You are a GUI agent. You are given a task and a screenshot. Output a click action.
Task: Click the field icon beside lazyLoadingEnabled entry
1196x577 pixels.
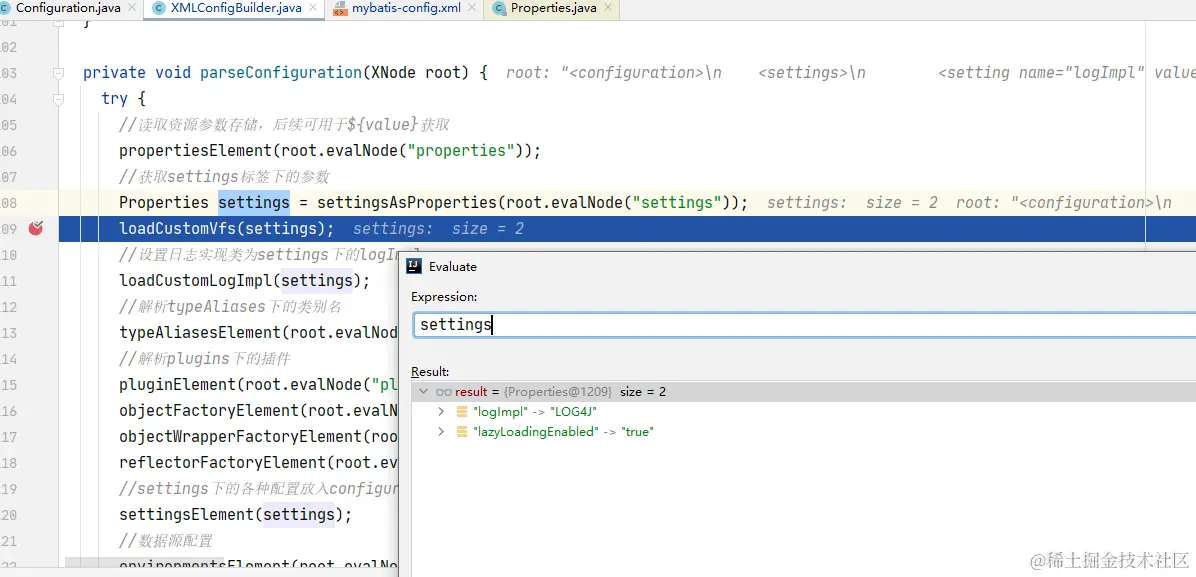pos(461,431)
